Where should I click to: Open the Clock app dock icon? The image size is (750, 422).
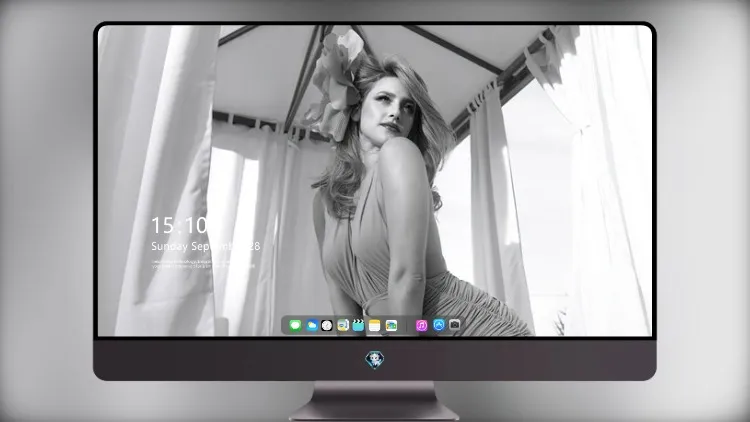coord(327,325)
